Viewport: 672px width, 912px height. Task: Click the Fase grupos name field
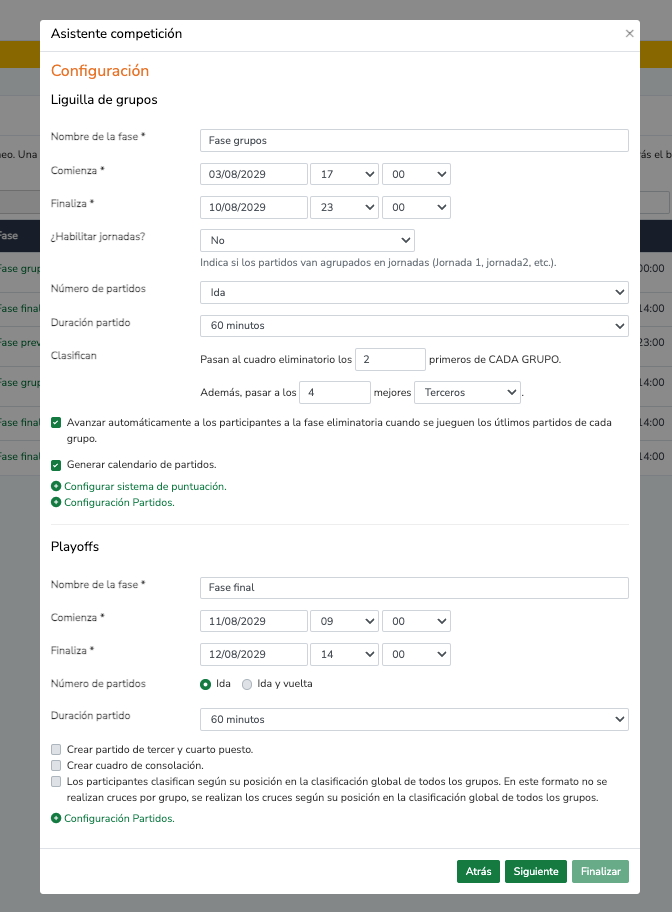coord(414,140)
